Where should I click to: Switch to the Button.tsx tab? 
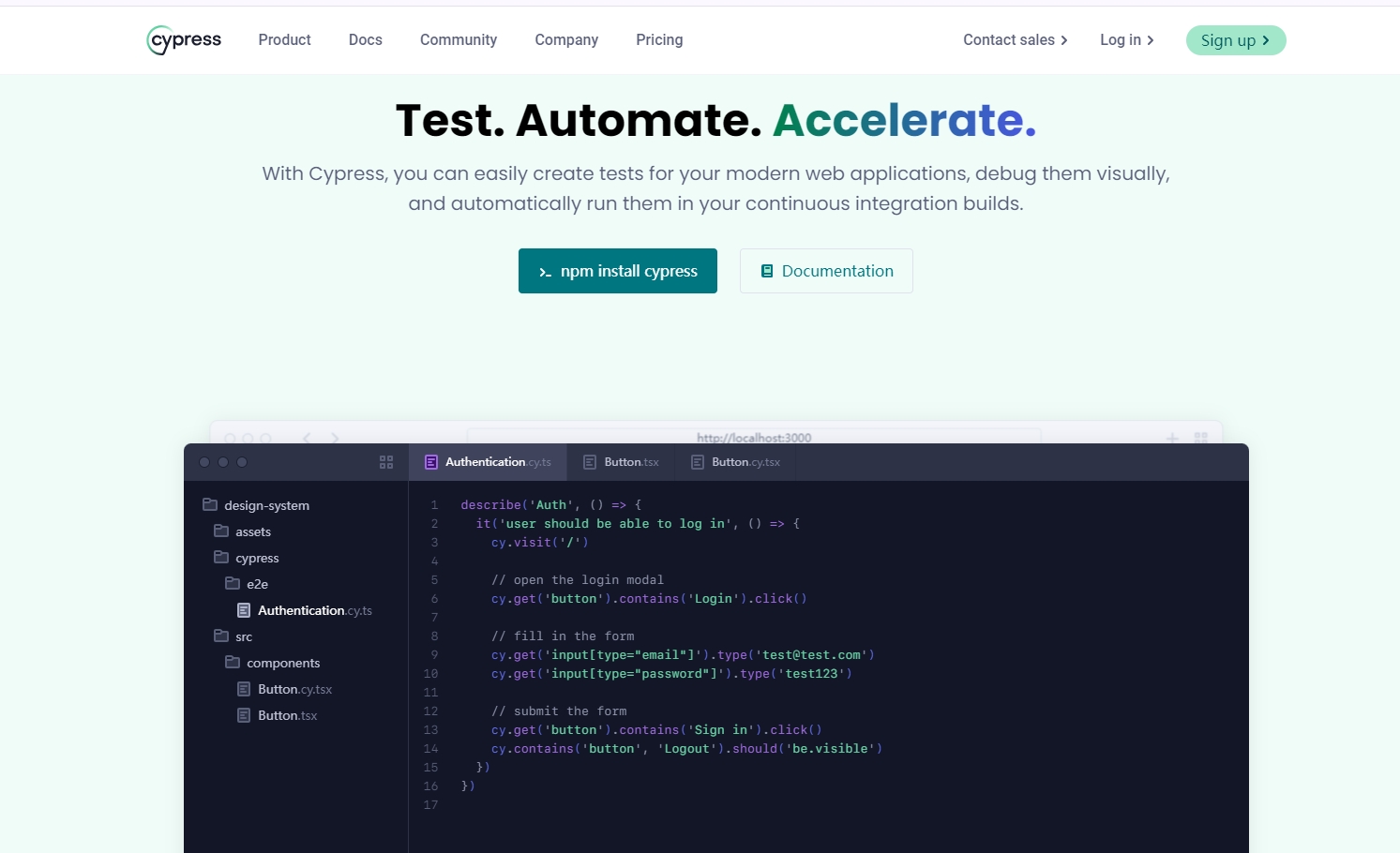[621, 462]
